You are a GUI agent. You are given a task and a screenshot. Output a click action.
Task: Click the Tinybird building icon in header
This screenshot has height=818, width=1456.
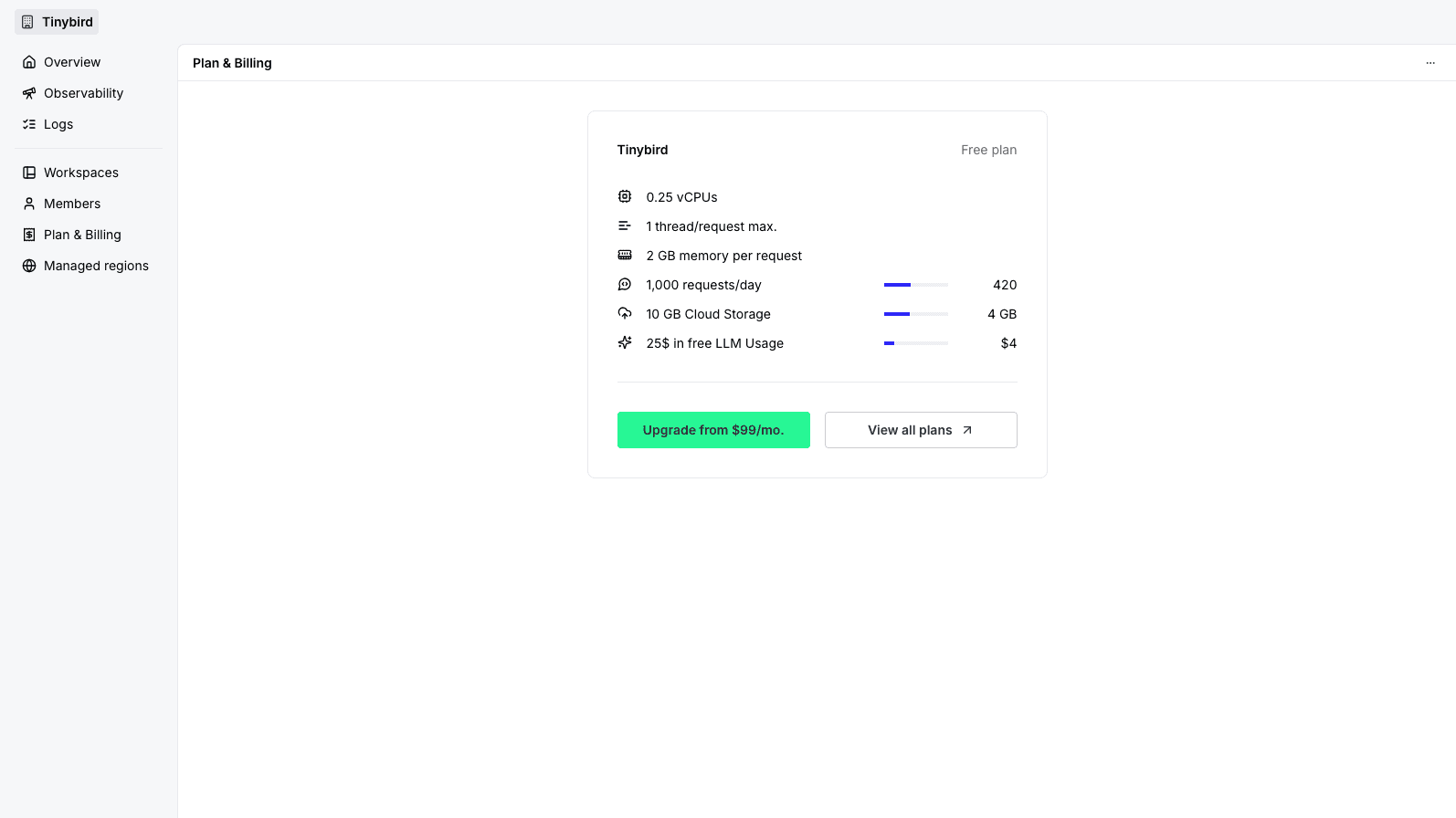click(27, 22)
